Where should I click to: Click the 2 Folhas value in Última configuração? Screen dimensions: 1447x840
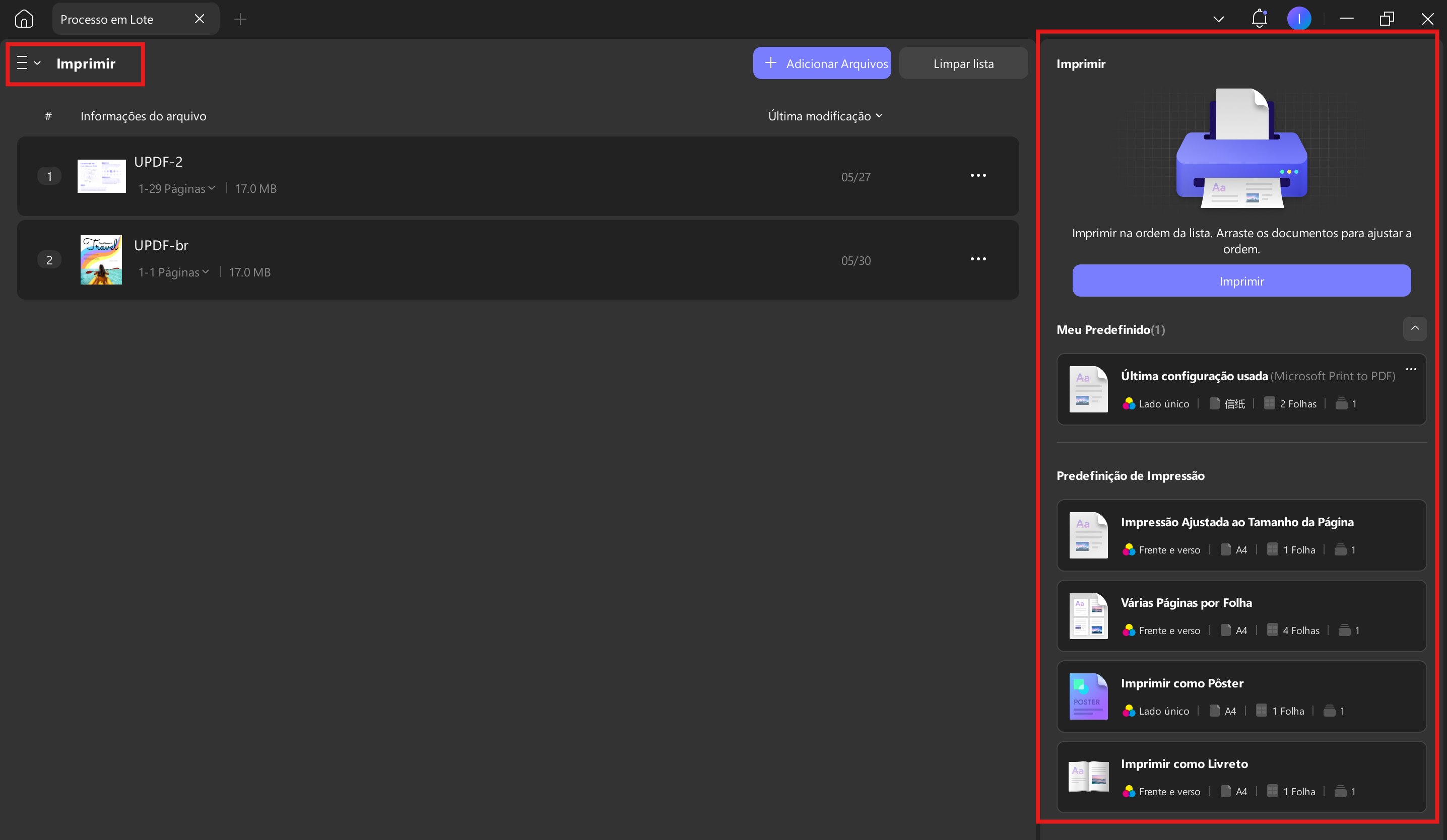click(1298, 404)
